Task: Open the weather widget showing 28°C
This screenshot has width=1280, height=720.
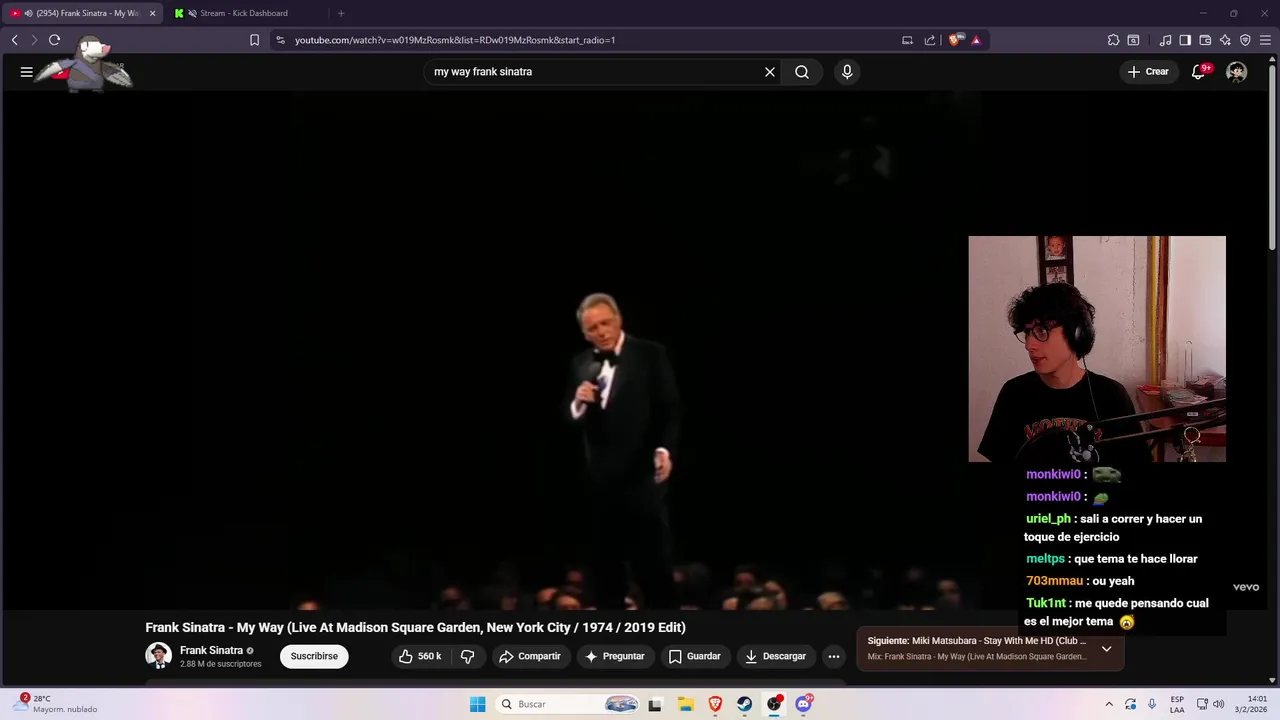Action: [56, 704]
